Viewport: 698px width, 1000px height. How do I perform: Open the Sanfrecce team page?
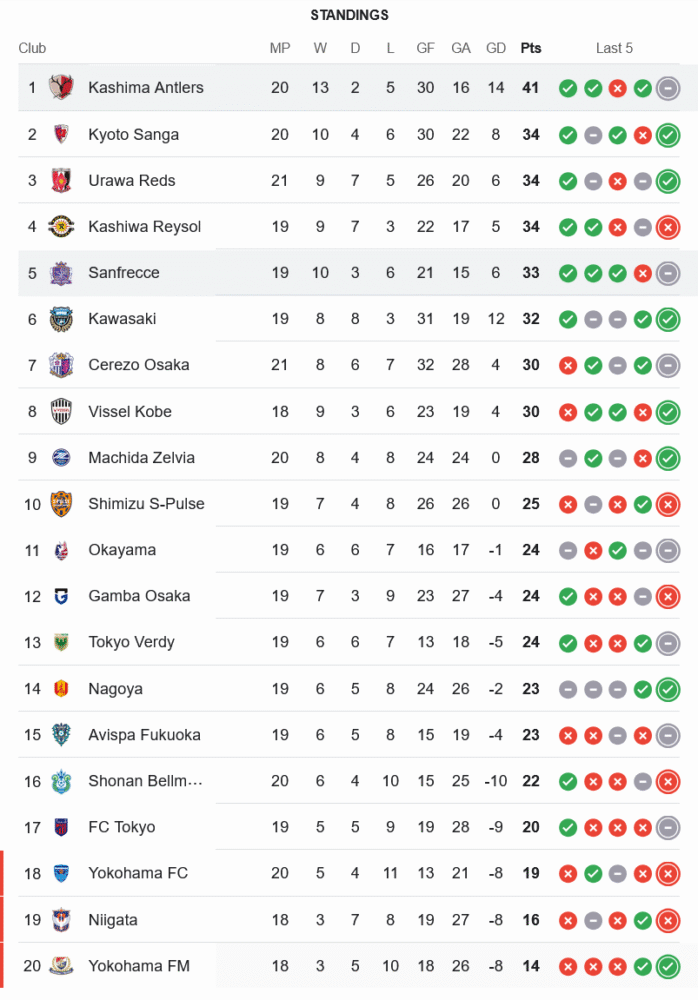tap(124, 273)
